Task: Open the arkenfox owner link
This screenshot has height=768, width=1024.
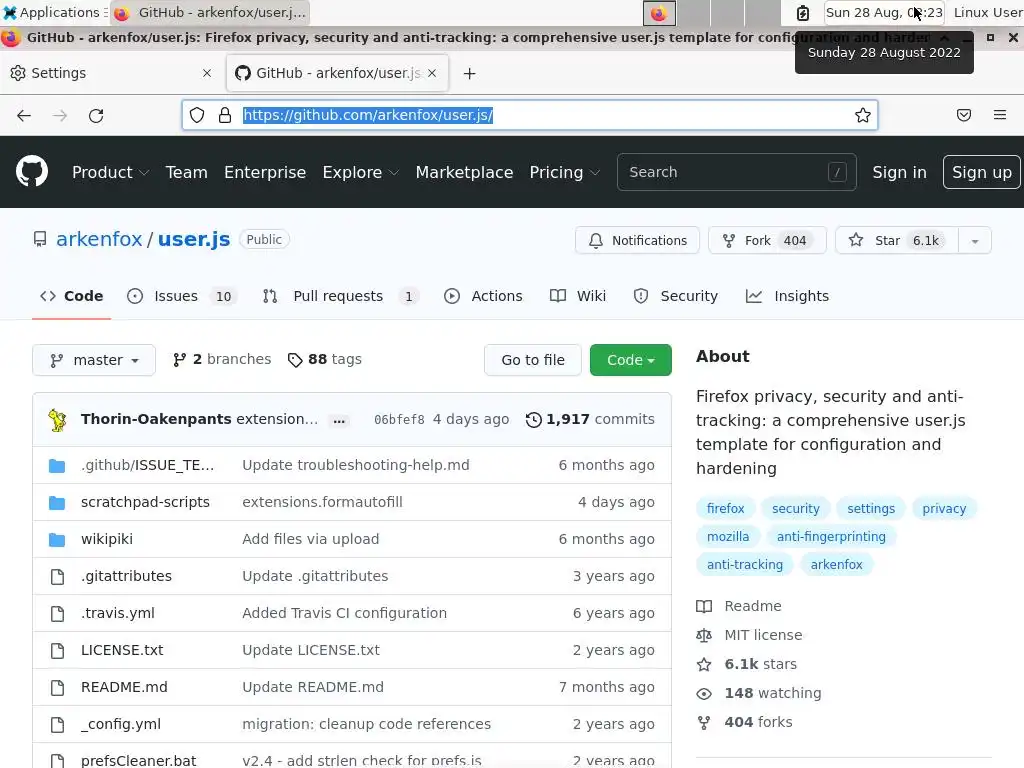Action: [99, 239]
